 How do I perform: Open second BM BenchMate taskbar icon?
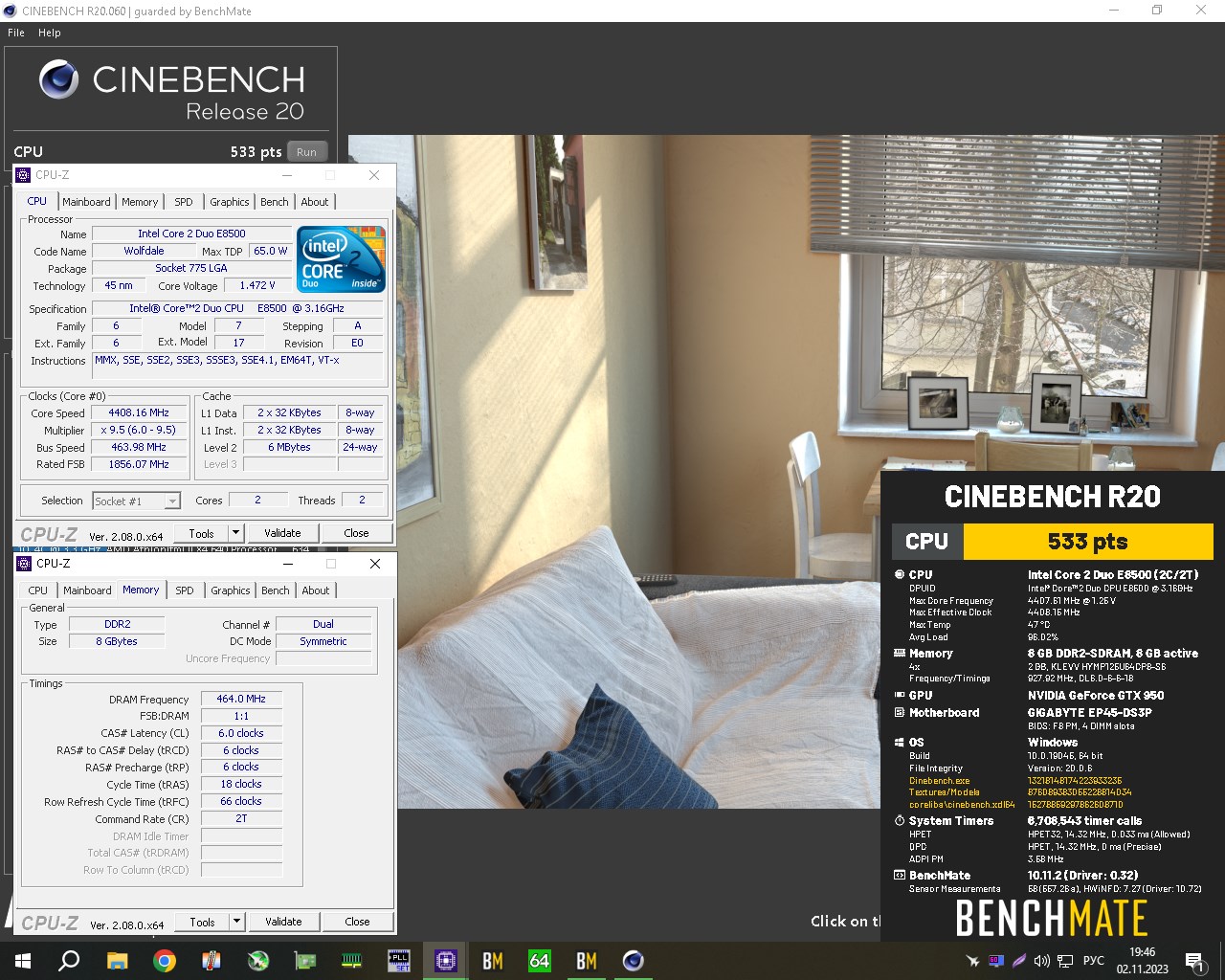tap(586, 961)
